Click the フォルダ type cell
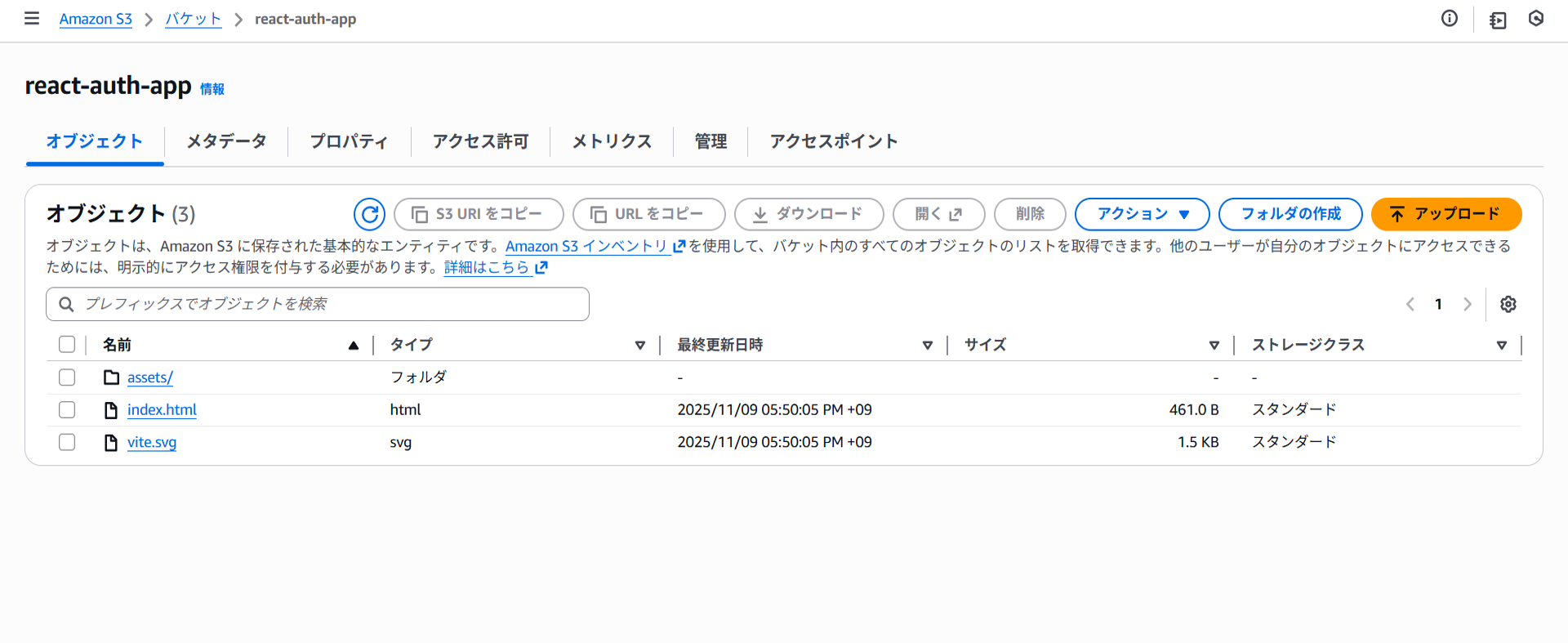 pos(418,377)
